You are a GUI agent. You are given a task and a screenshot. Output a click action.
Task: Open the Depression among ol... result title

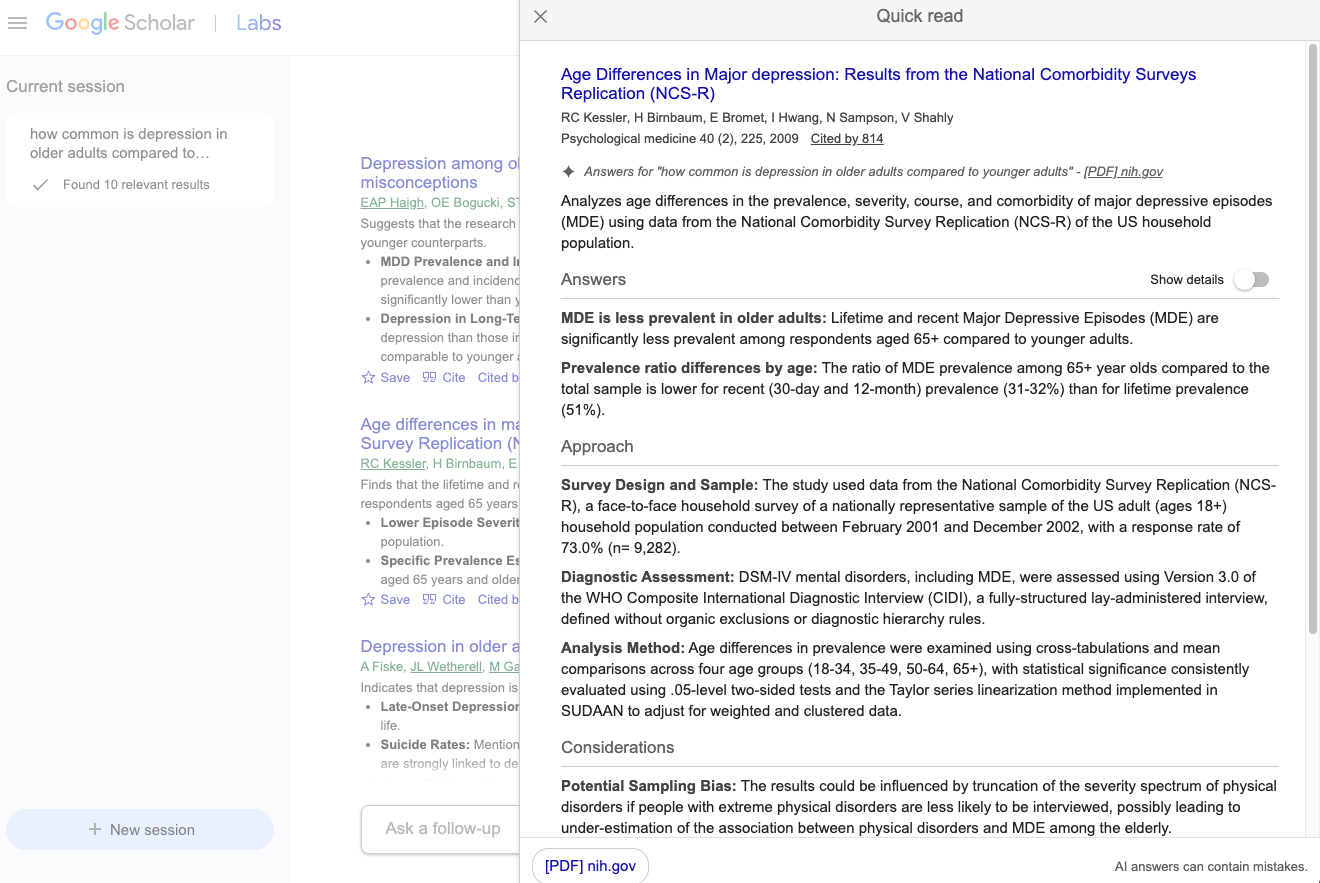440,173
